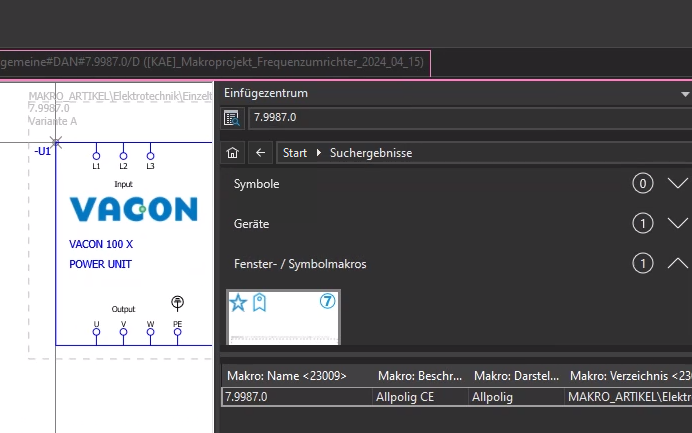Click the W output terminal
This screenshot has width=692, height=433.
click(150, 332)
